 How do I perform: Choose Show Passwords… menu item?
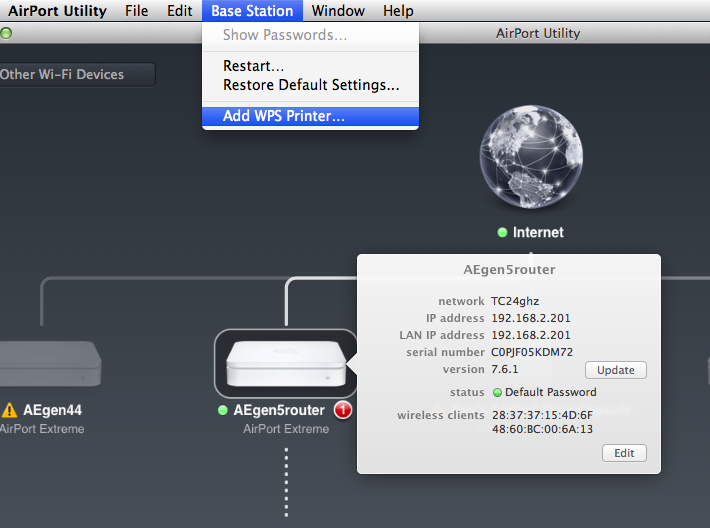[x=310, y=35]
